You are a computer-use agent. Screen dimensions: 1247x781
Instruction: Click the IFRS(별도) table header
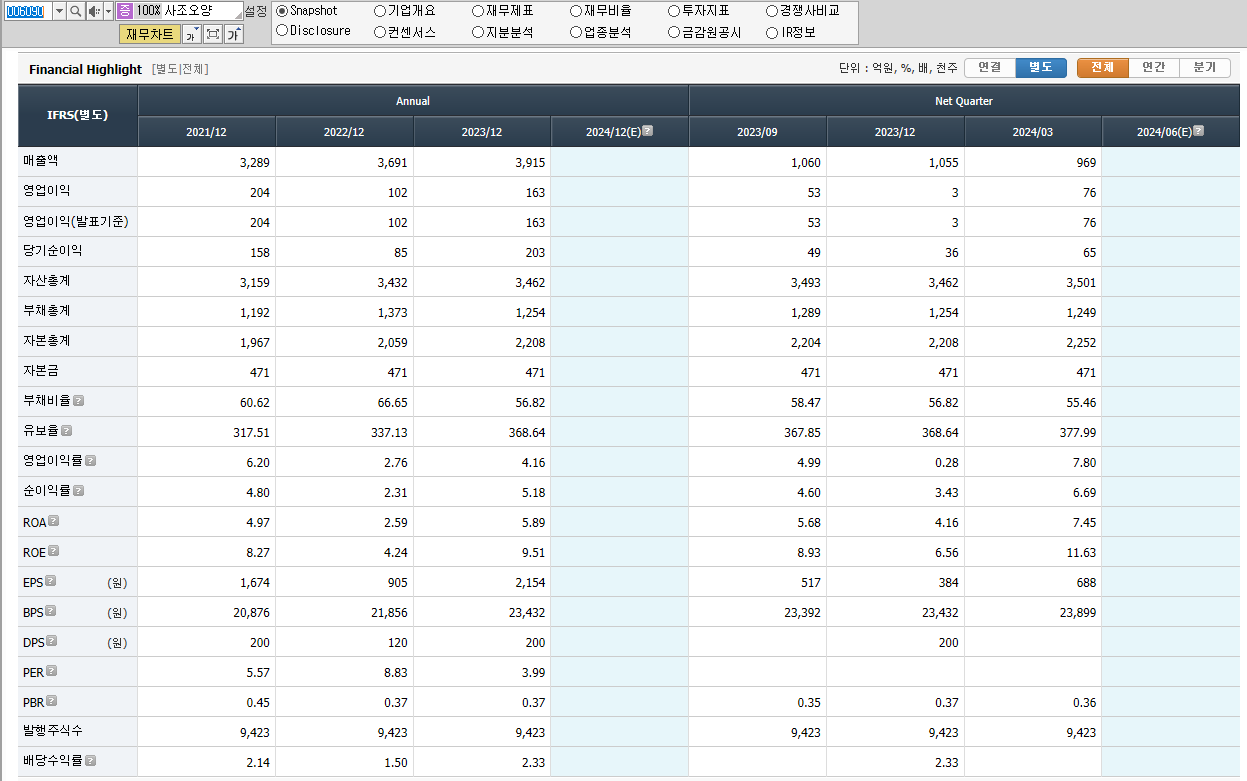point(77,115)
